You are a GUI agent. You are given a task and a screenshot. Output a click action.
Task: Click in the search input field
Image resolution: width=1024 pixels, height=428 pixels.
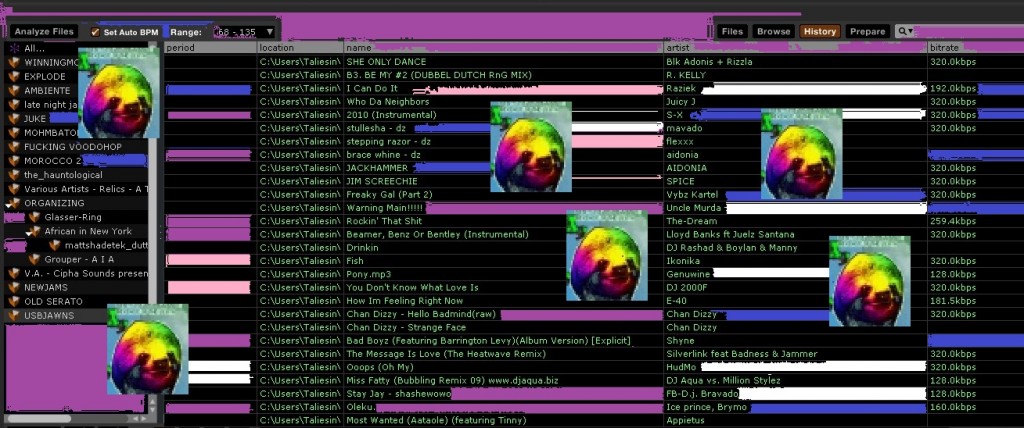[x=968, y=31]
